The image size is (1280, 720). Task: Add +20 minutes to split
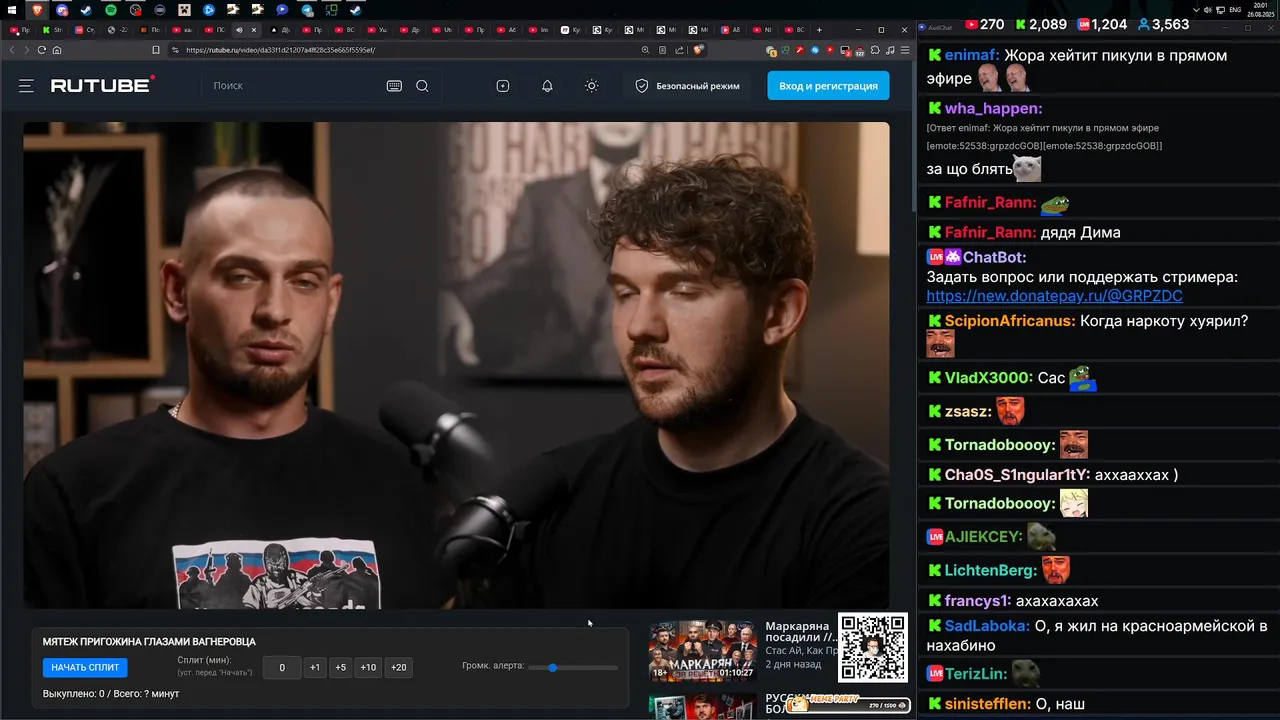(x=399, y=667)
